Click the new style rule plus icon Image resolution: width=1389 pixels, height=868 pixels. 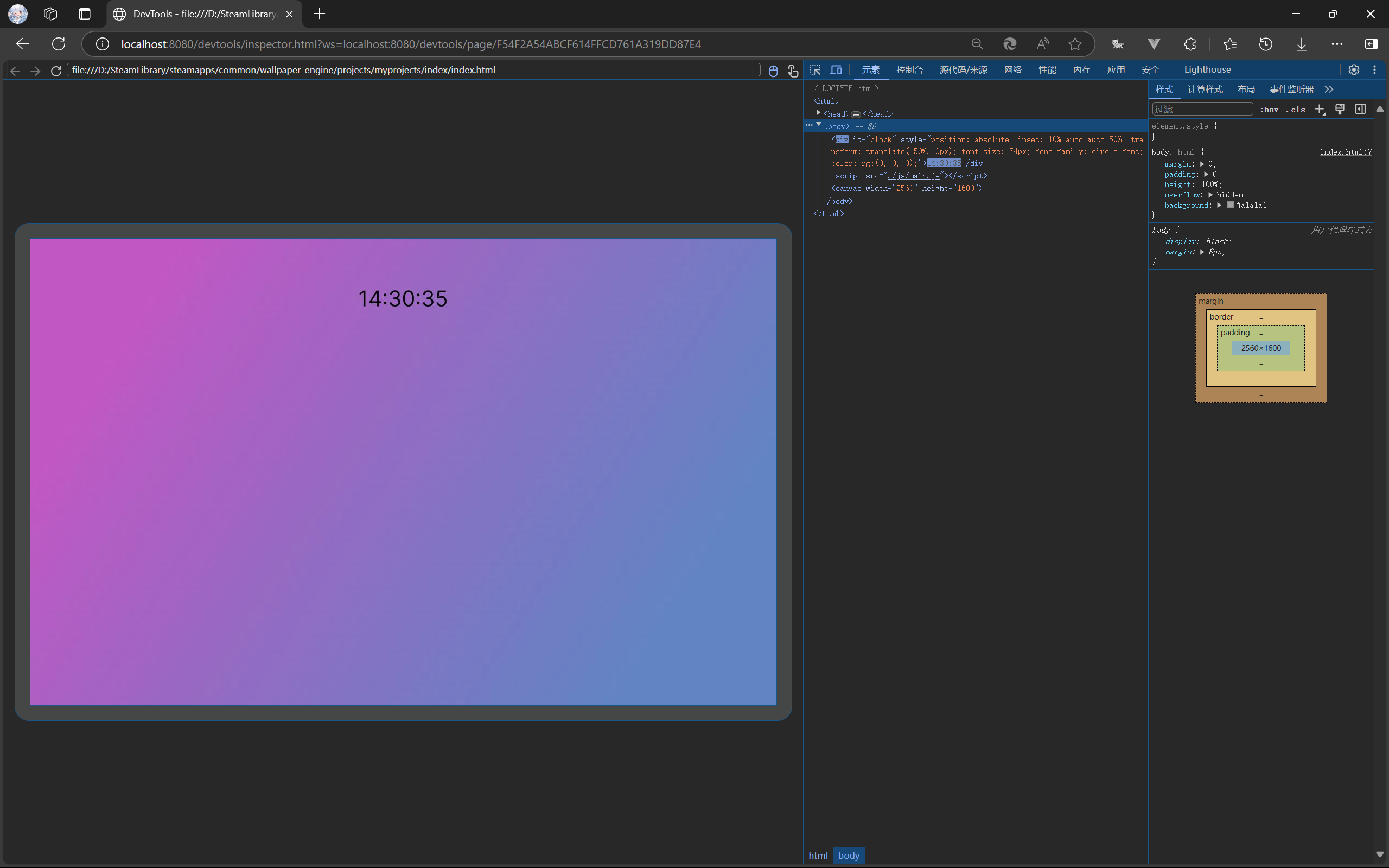click(1320, 109)
